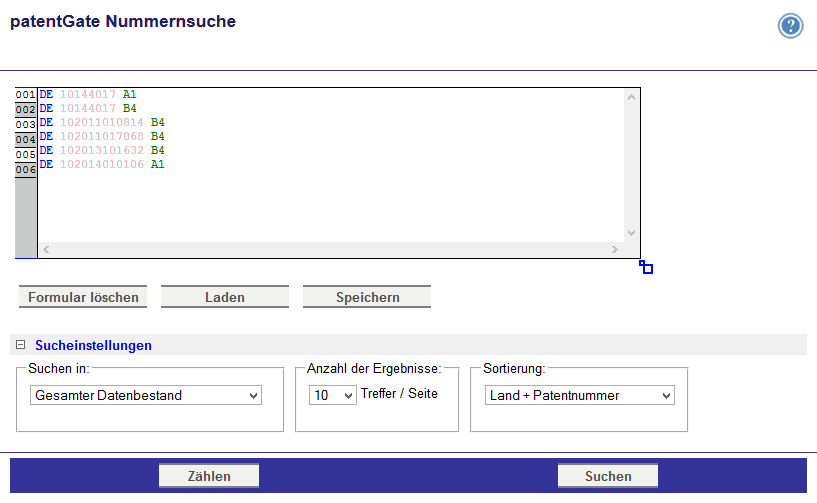The height and width of the screenshot is (503, 817).
Task: Click the entry DE 102014010106 A1
Action: [102, 164]
